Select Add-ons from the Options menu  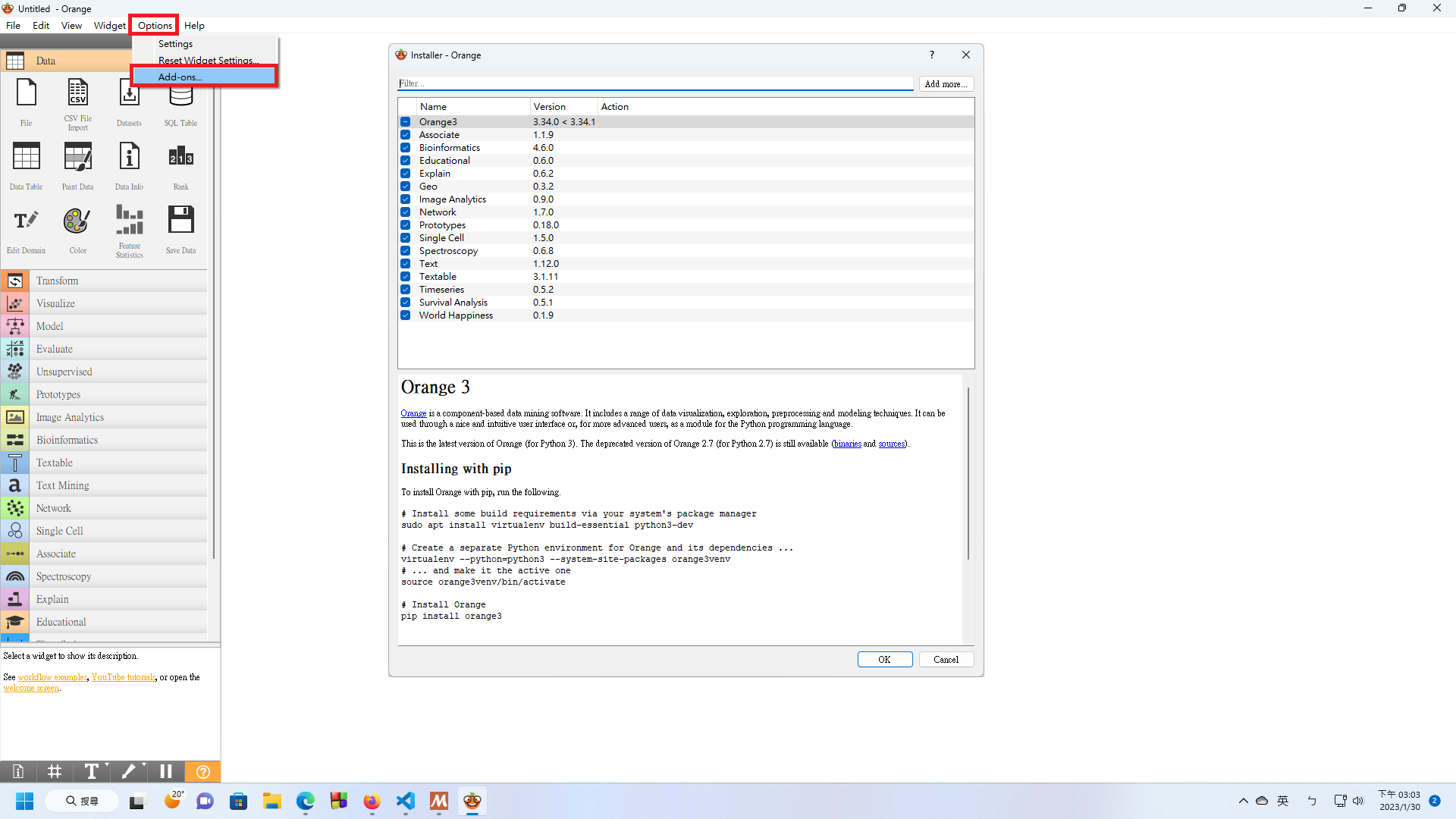180,77
